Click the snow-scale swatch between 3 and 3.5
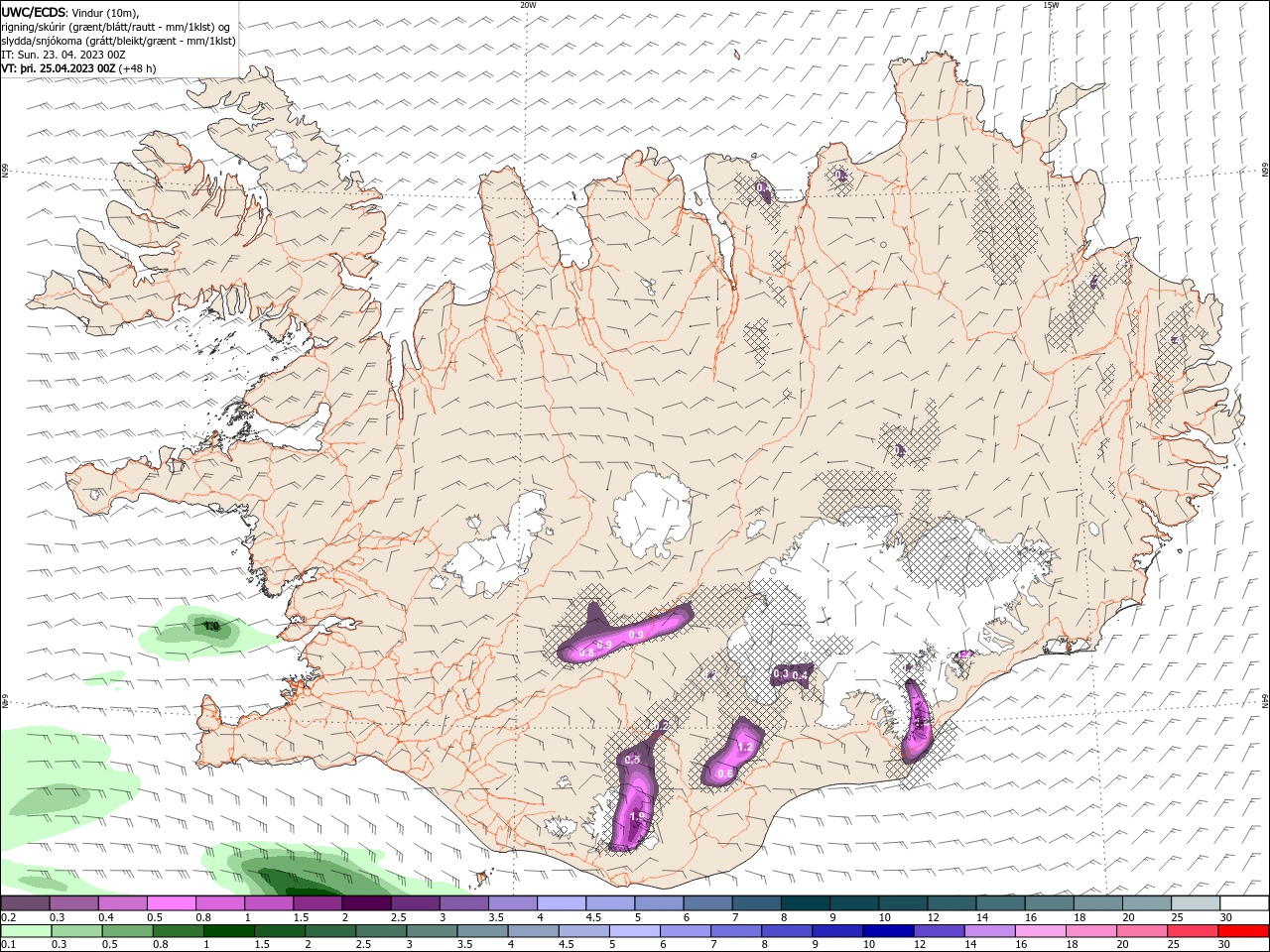Image resolution: width=1270 pixels, height=952 pixels. (463, 903)
